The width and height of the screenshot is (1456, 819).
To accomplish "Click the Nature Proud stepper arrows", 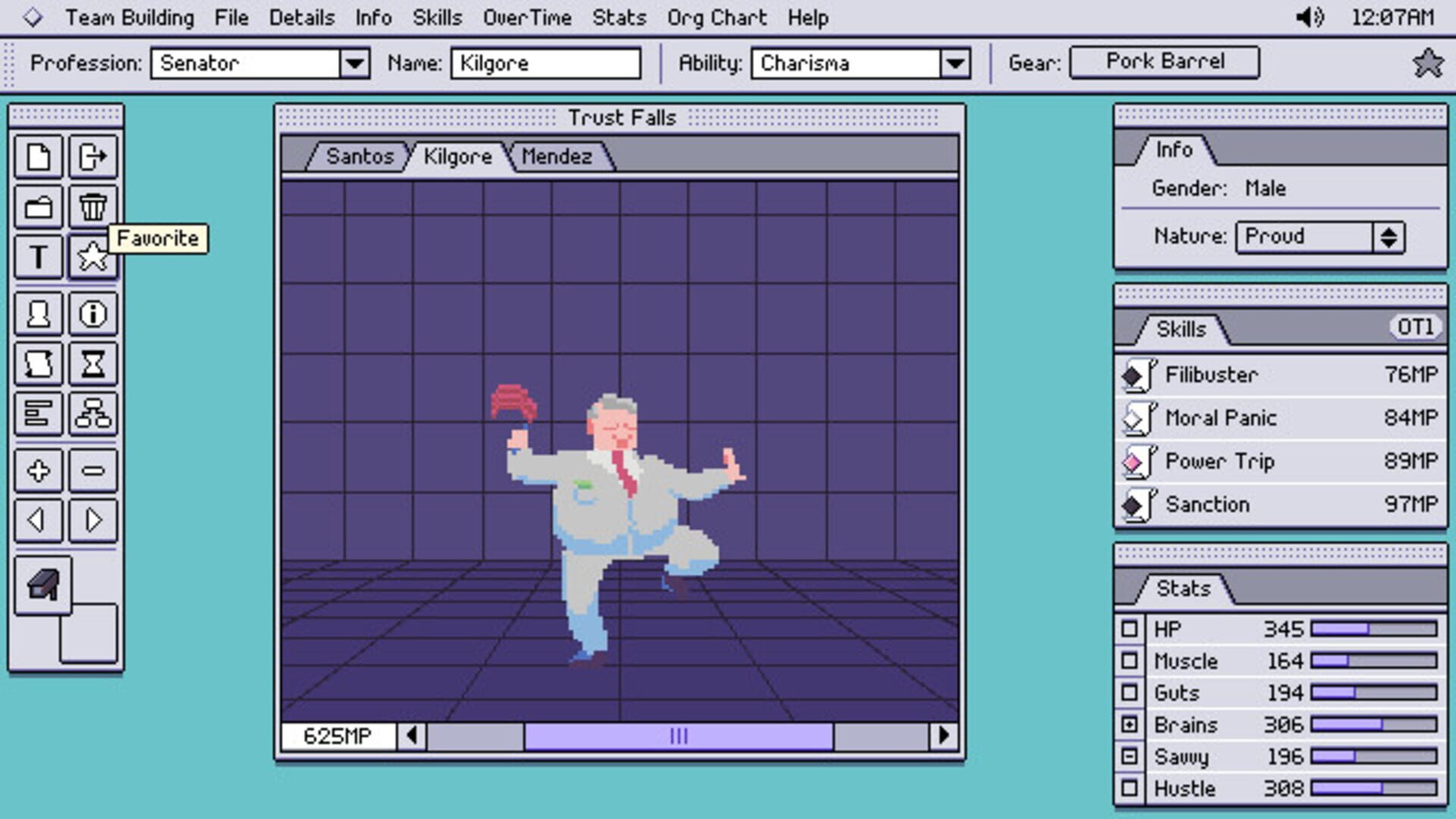I will tap(1389, 237).
